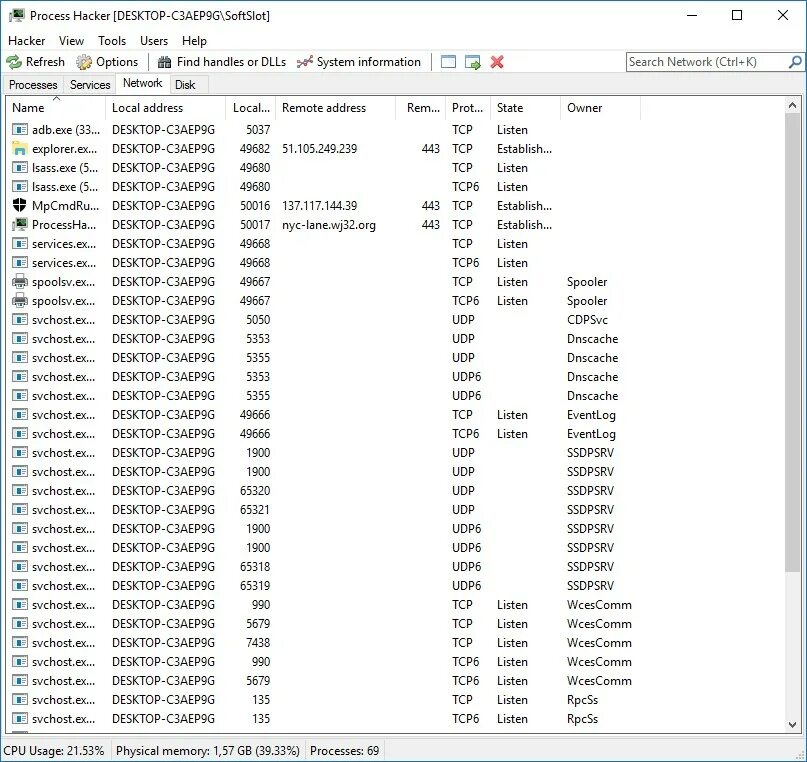Click icon of lsass.exe TCP6 row
Image resolution: width=807 pixels, height=762 pixels.
(x=20, y=186)
